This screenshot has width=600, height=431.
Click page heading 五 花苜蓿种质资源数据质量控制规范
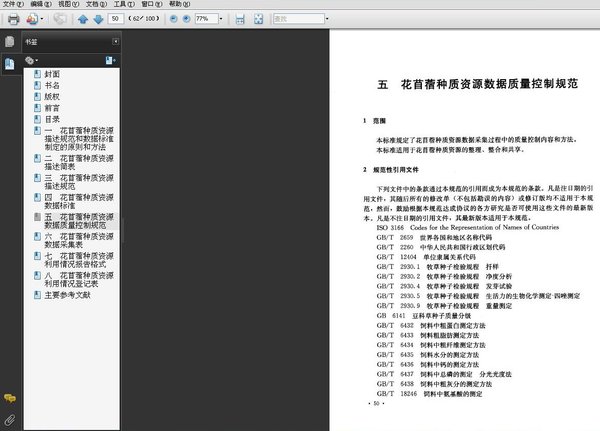pos(478,84)
